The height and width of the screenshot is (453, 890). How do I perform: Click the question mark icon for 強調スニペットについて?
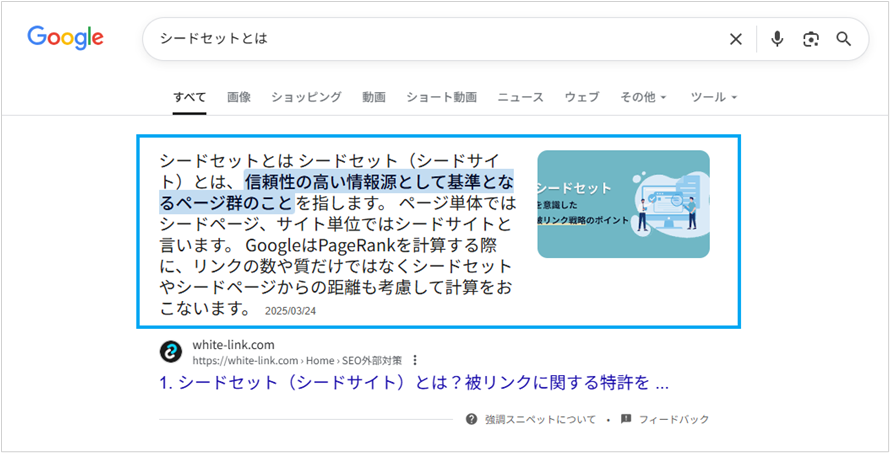pyautogui.click(x=471, y=420)
